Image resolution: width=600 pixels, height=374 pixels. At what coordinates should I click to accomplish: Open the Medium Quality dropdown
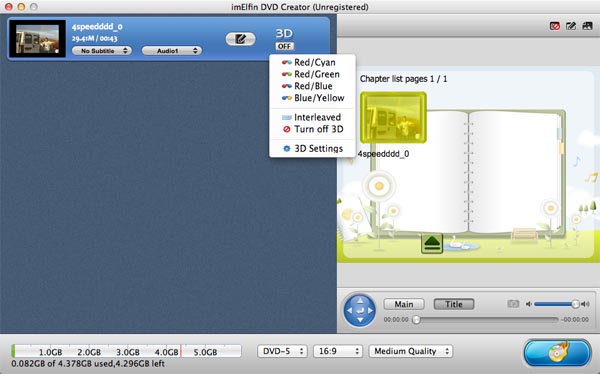411,351
